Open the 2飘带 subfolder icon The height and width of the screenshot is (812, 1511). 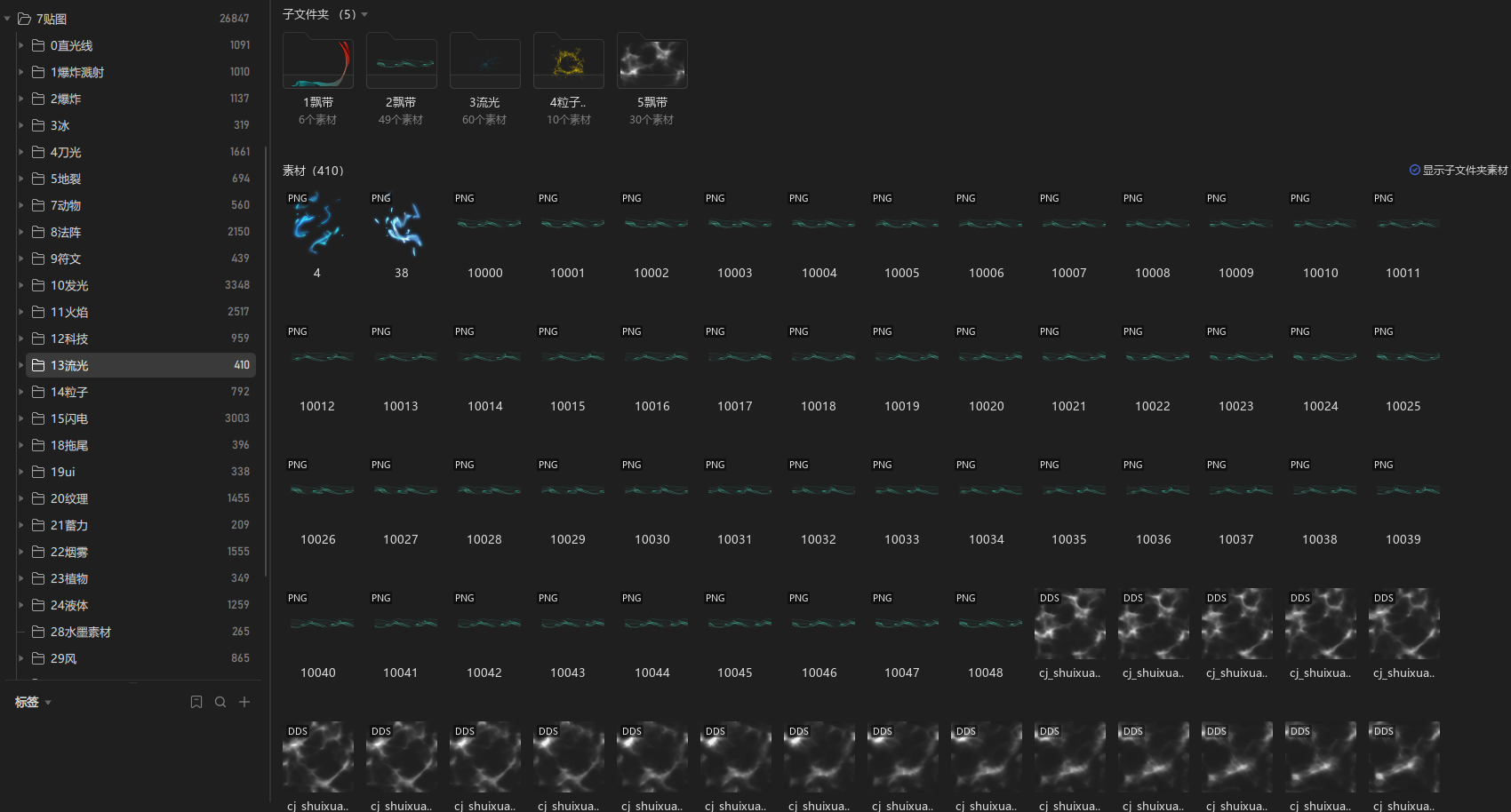pos(401,62)
